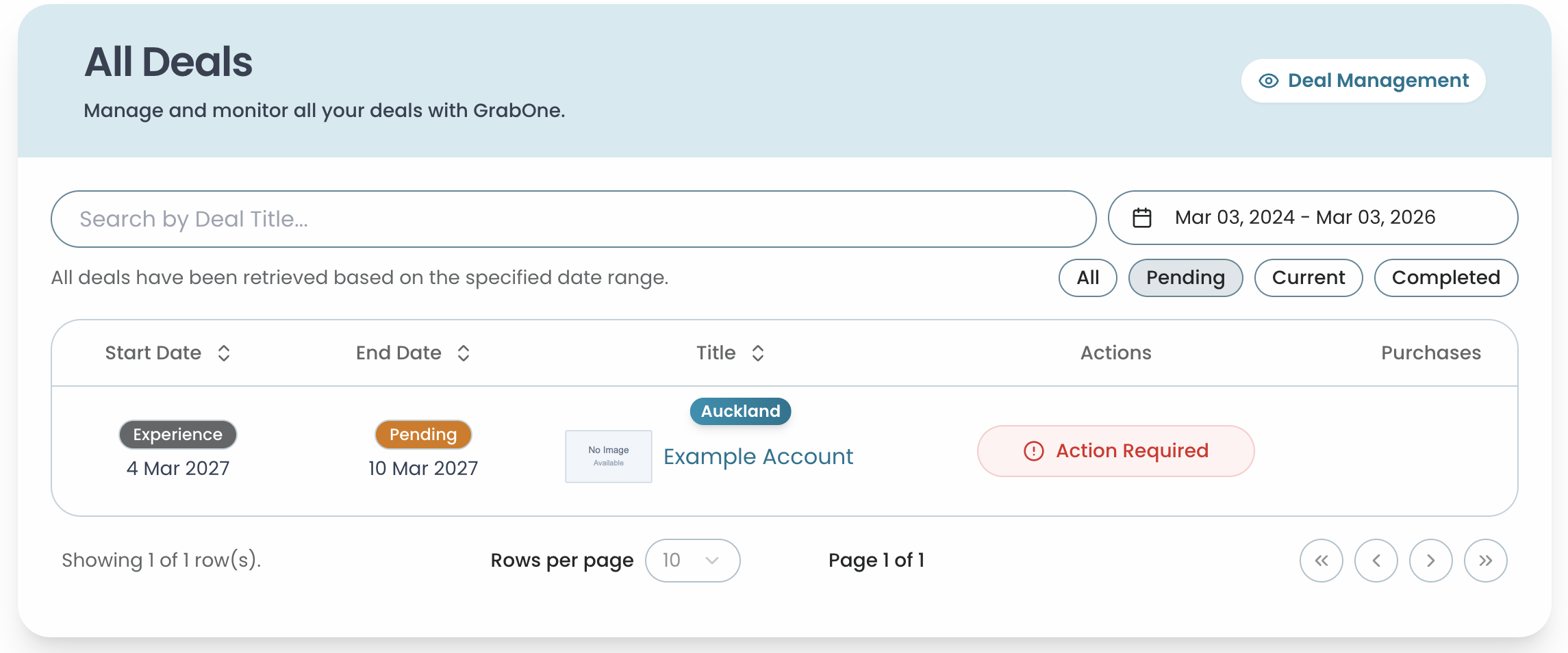
Task: Click the calendar icon in date range
Action: (x=1141, y=218)
